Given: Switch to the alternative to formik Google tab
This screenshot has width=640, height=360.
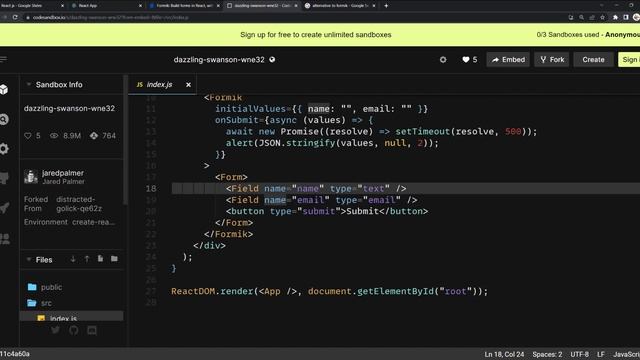Looking at the screenshot, I should pyautogui.click(x=340, y=6).
